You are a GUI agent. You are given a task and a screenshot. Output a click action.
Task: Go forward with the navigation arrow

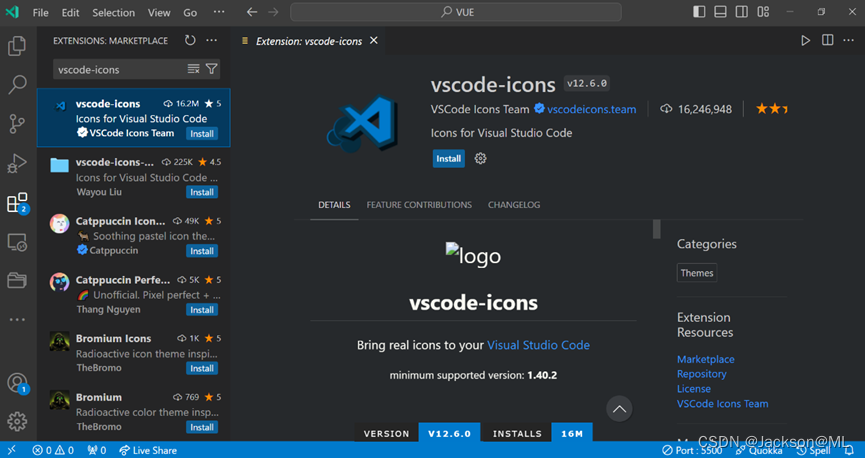click(273, 12)
